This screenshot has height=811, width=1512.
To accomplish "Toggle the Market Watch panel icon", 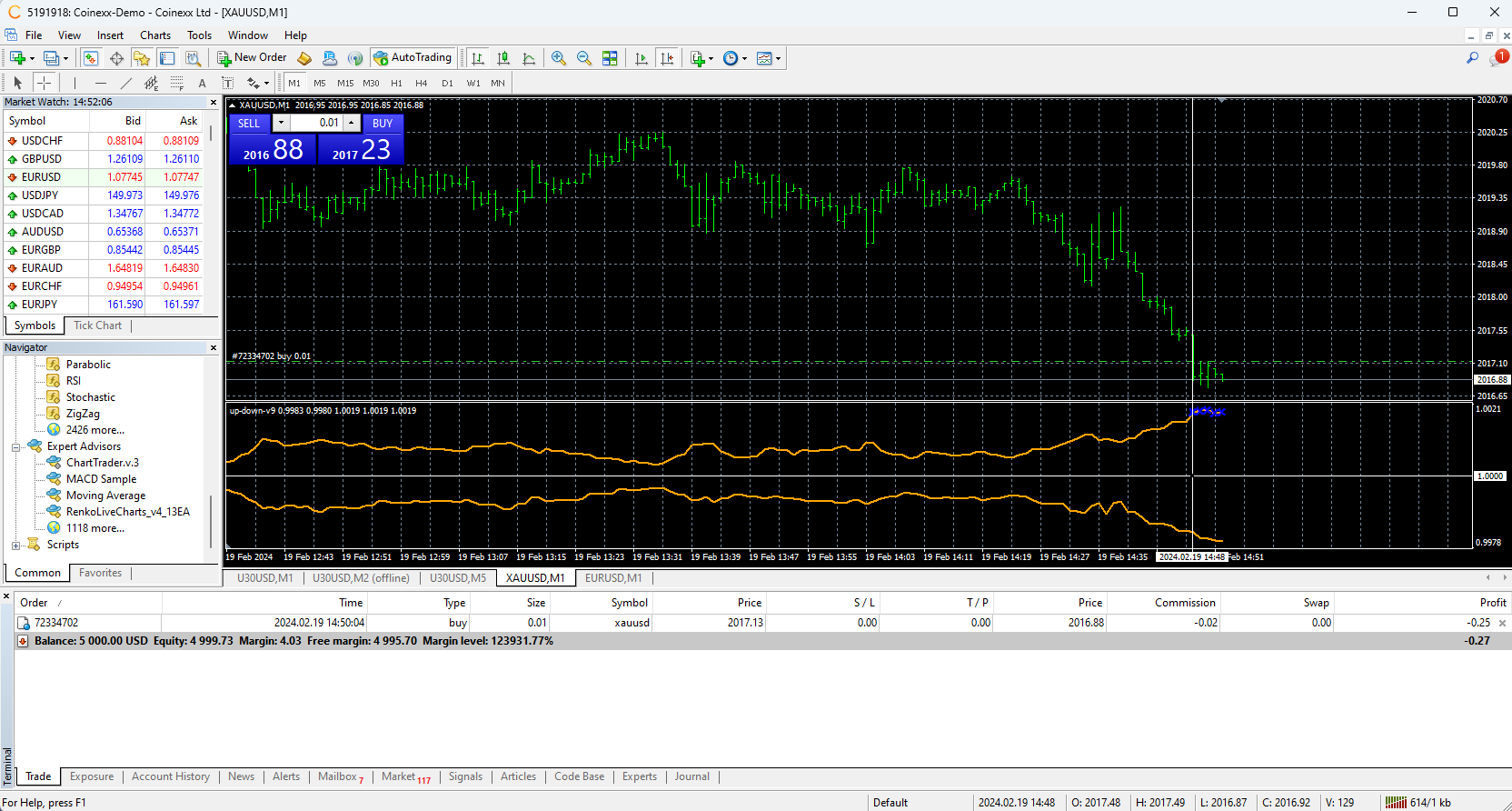I will coord(91,58).
